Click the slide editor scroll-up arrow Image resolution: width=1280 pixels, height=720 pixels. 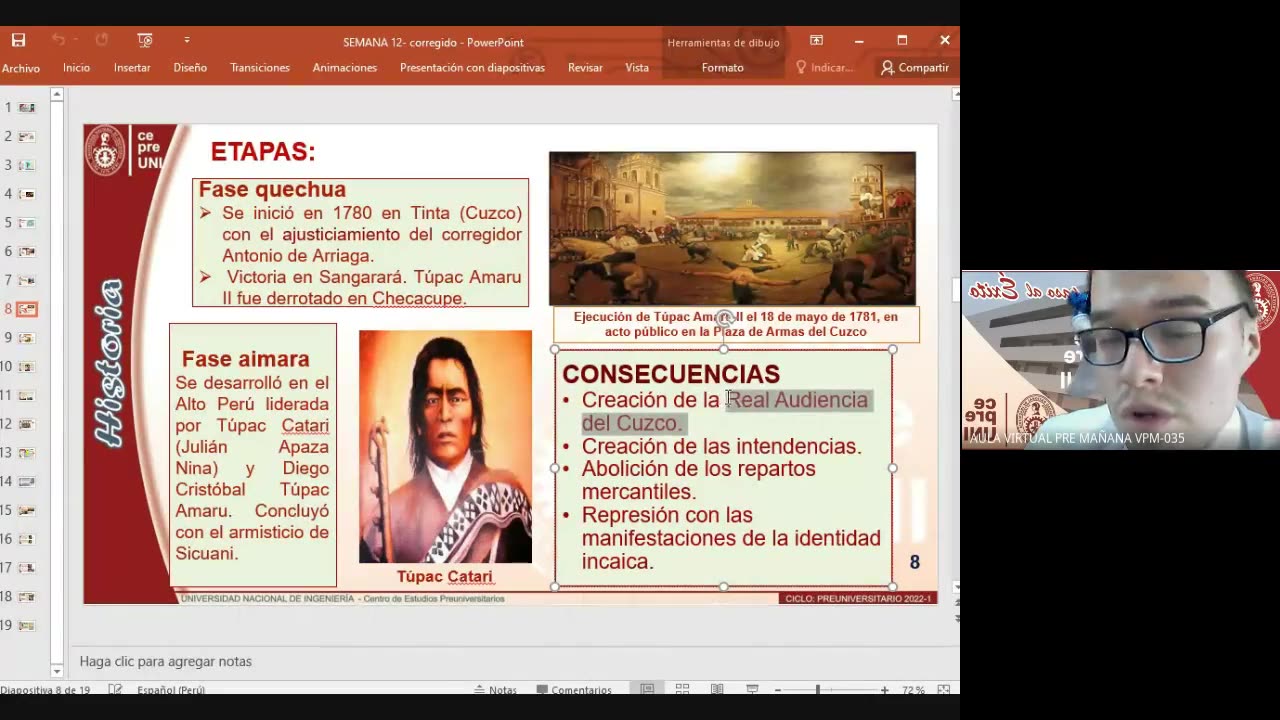point(956,94)
